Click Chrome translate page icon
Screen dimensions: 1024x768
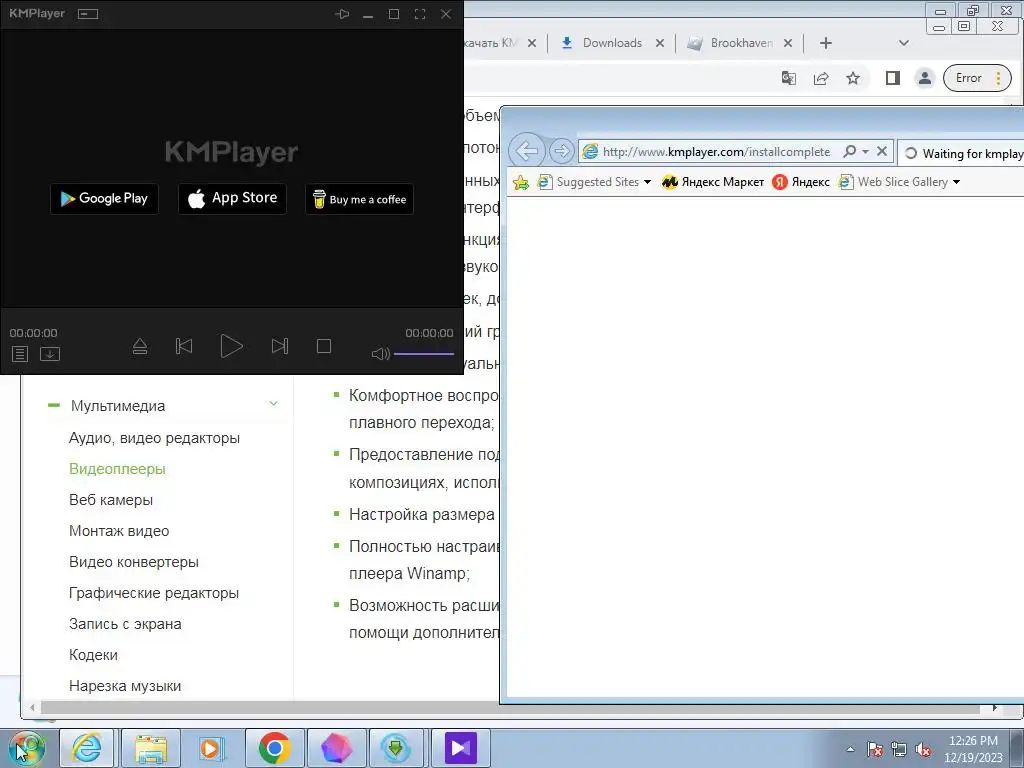pos(789,78)
